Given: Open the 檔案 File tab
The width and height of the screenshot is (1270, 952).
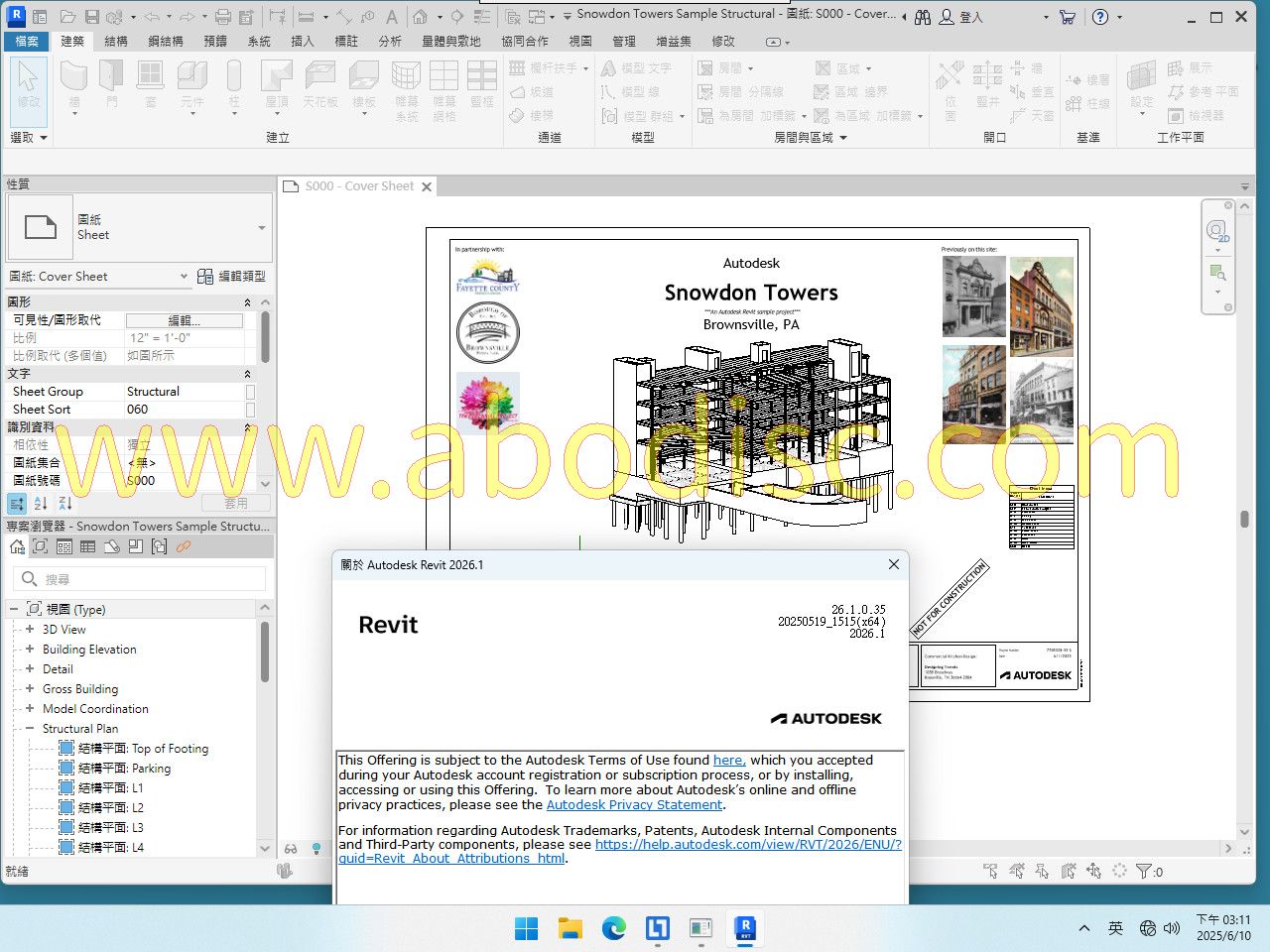Looking at the screenshot, I should (x=28, y=41).
